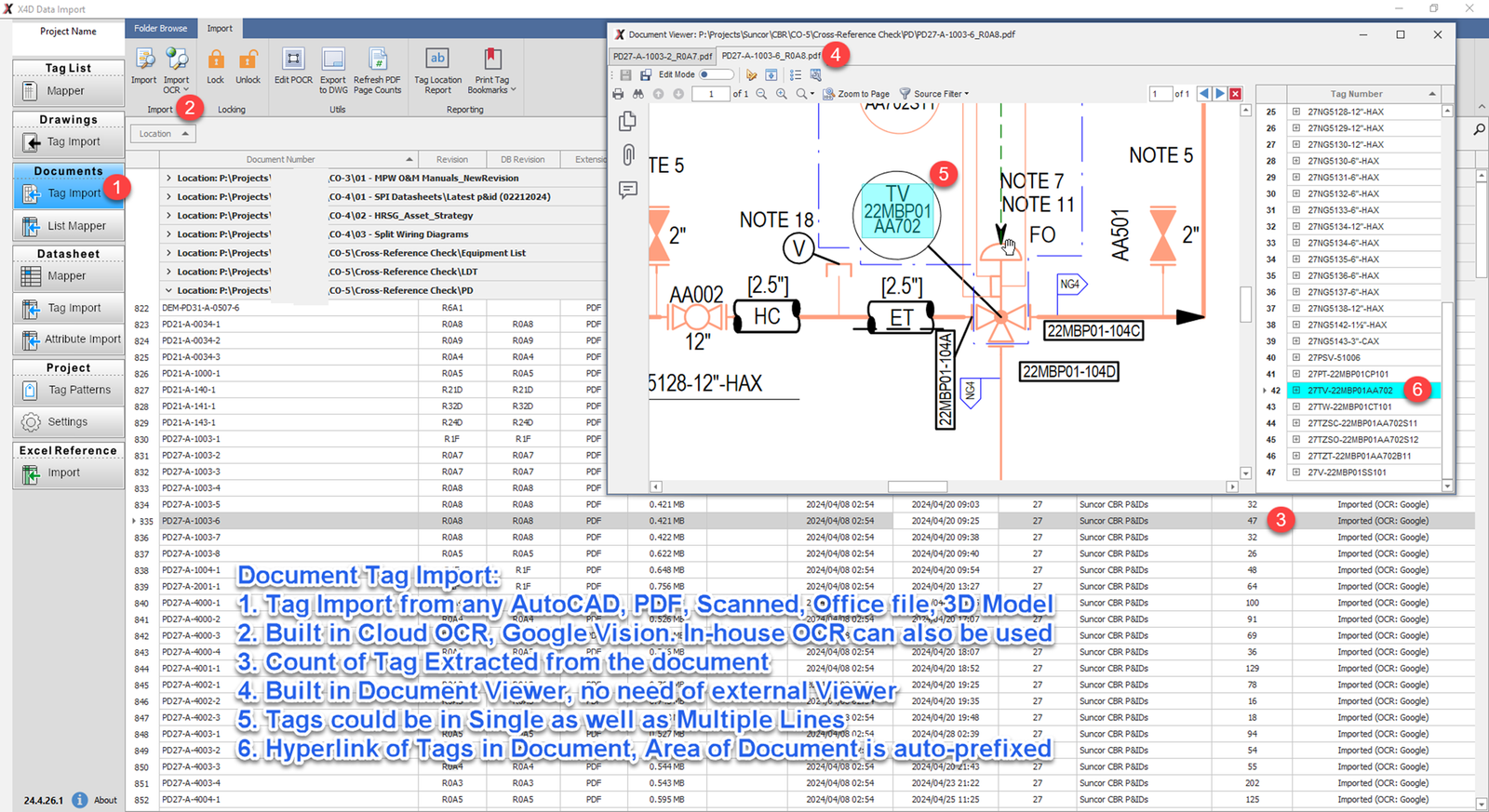This screenshot has width=1489, height=812.
Task: Open Documents List Mapper
Action: pos(68,226)
